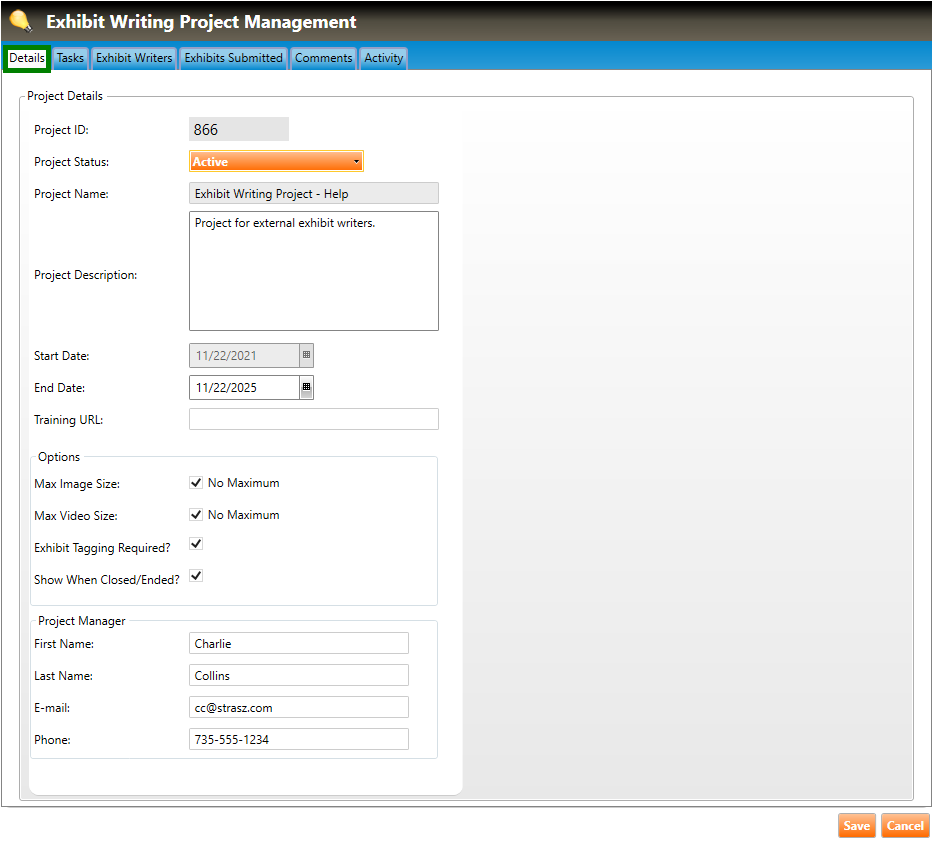Disable Show When Closed/Ended checkbox
Screen dimensions: 935x842
point(196,576)
